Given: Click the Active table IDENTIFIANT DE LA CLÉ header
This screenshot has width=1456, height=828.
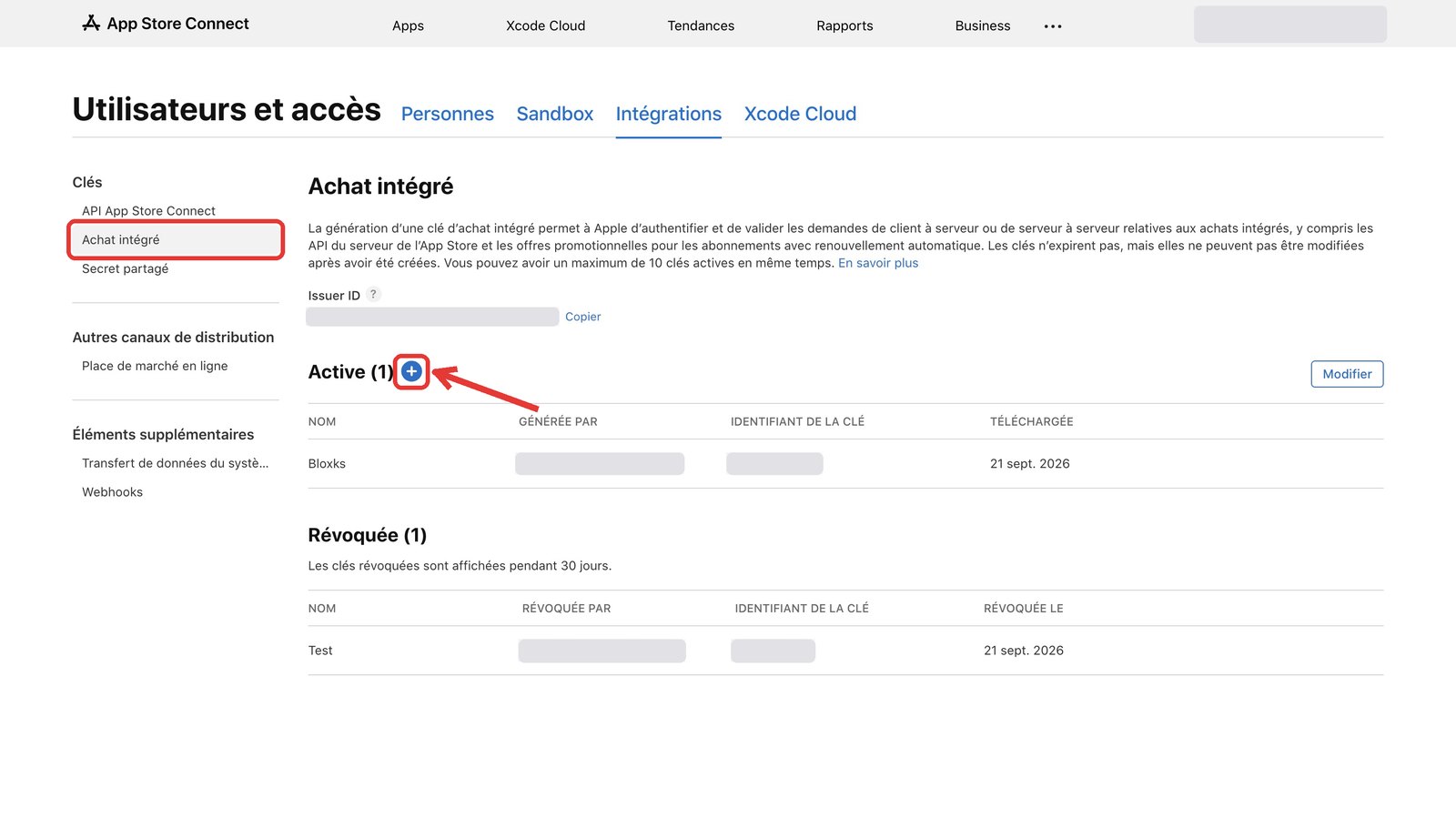Looking at the screenshot, I should coord(797,421).
